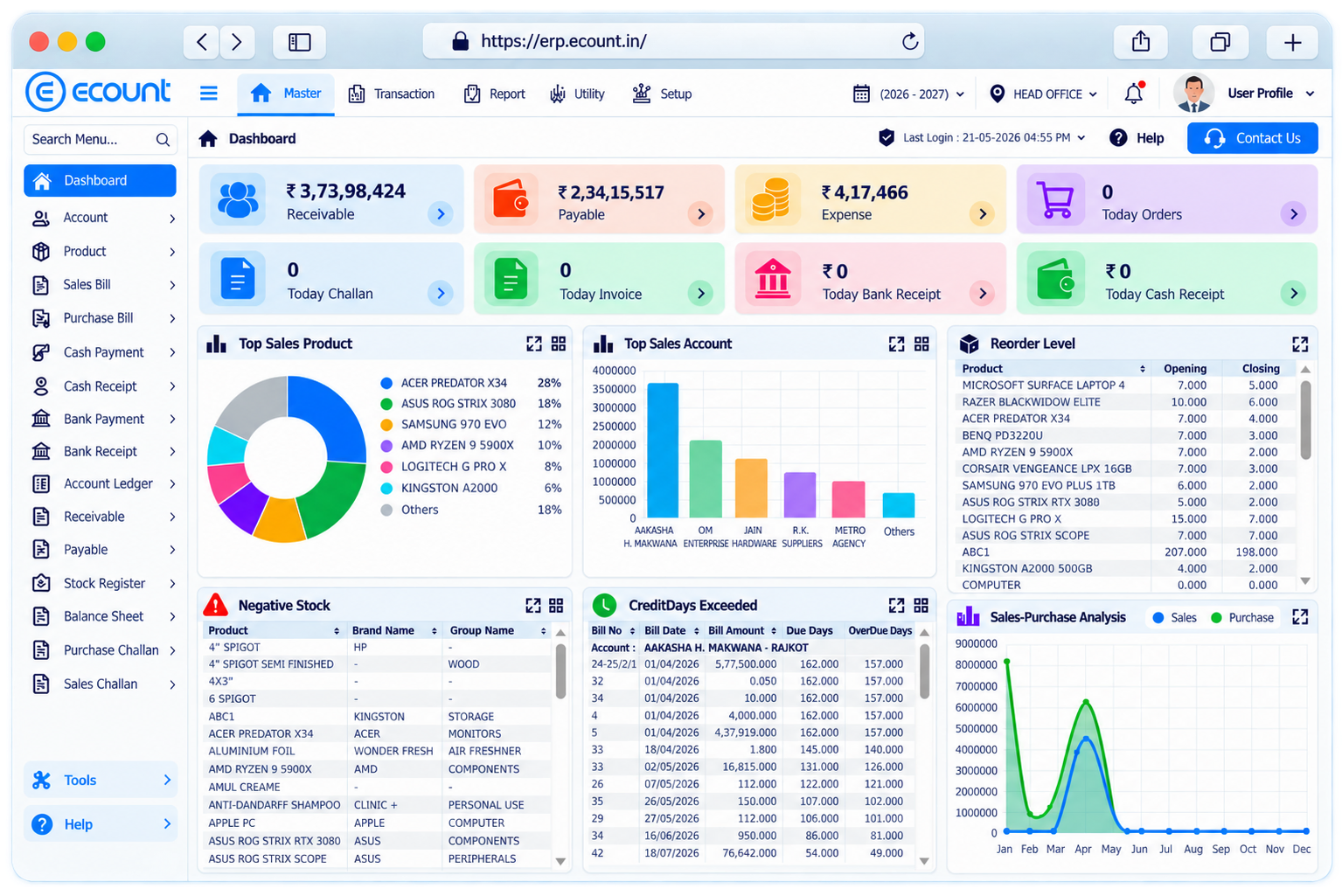Click the Reorder Level table scrollbar
Image resolution: width=1342 pixels, height=896 pixels.
[1305, 420]
